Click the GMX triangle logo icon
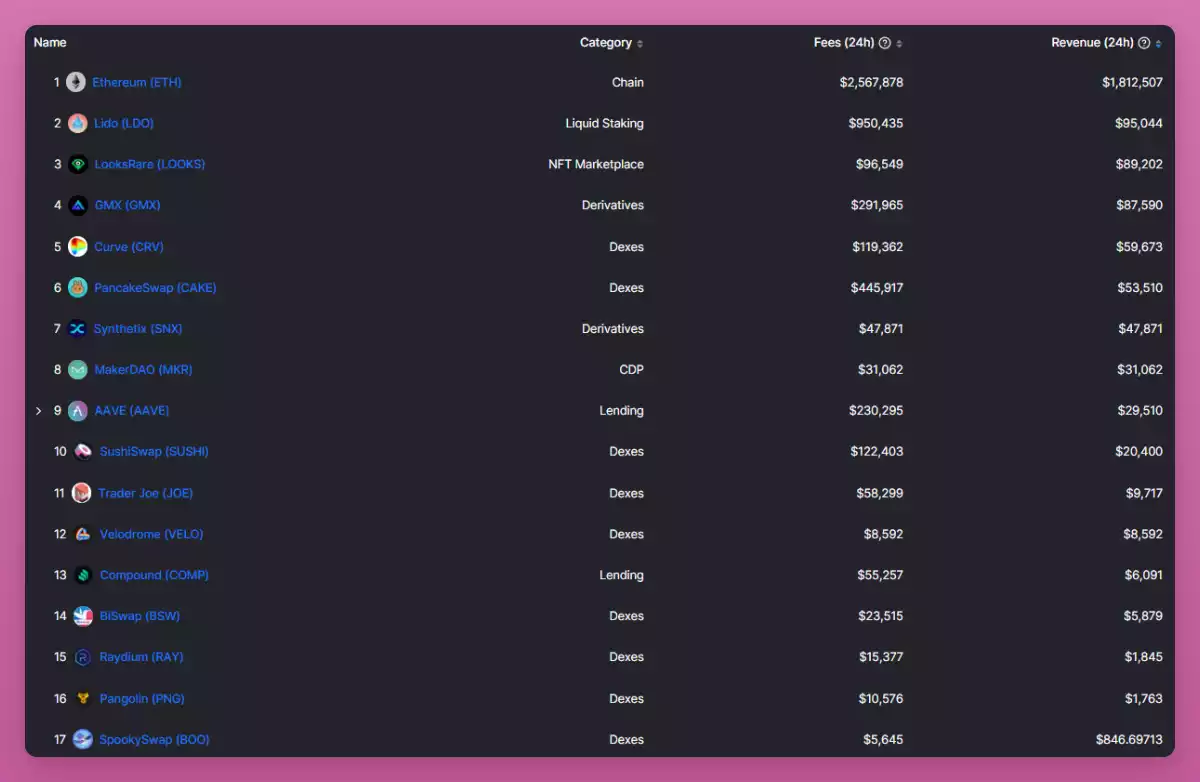 pyautogui.click(x=78, y=206)
